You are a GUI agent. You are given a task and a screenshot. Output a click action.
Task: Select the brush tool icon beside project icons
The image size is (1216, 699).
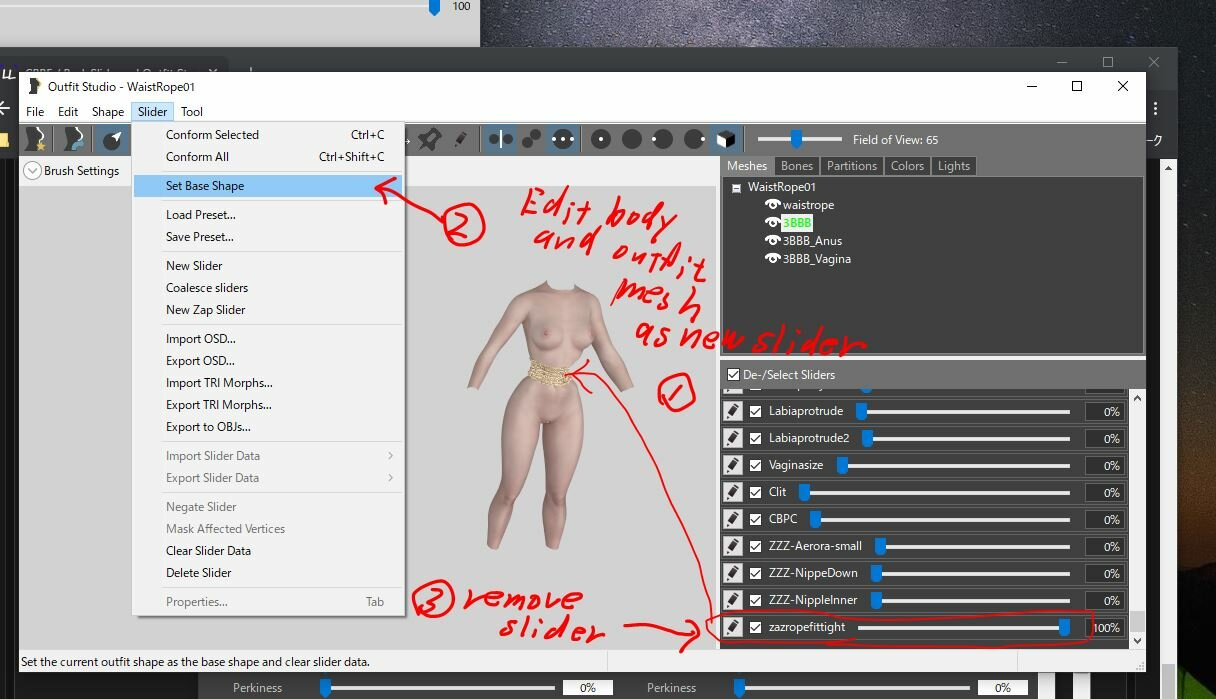[x=112, y=139]
